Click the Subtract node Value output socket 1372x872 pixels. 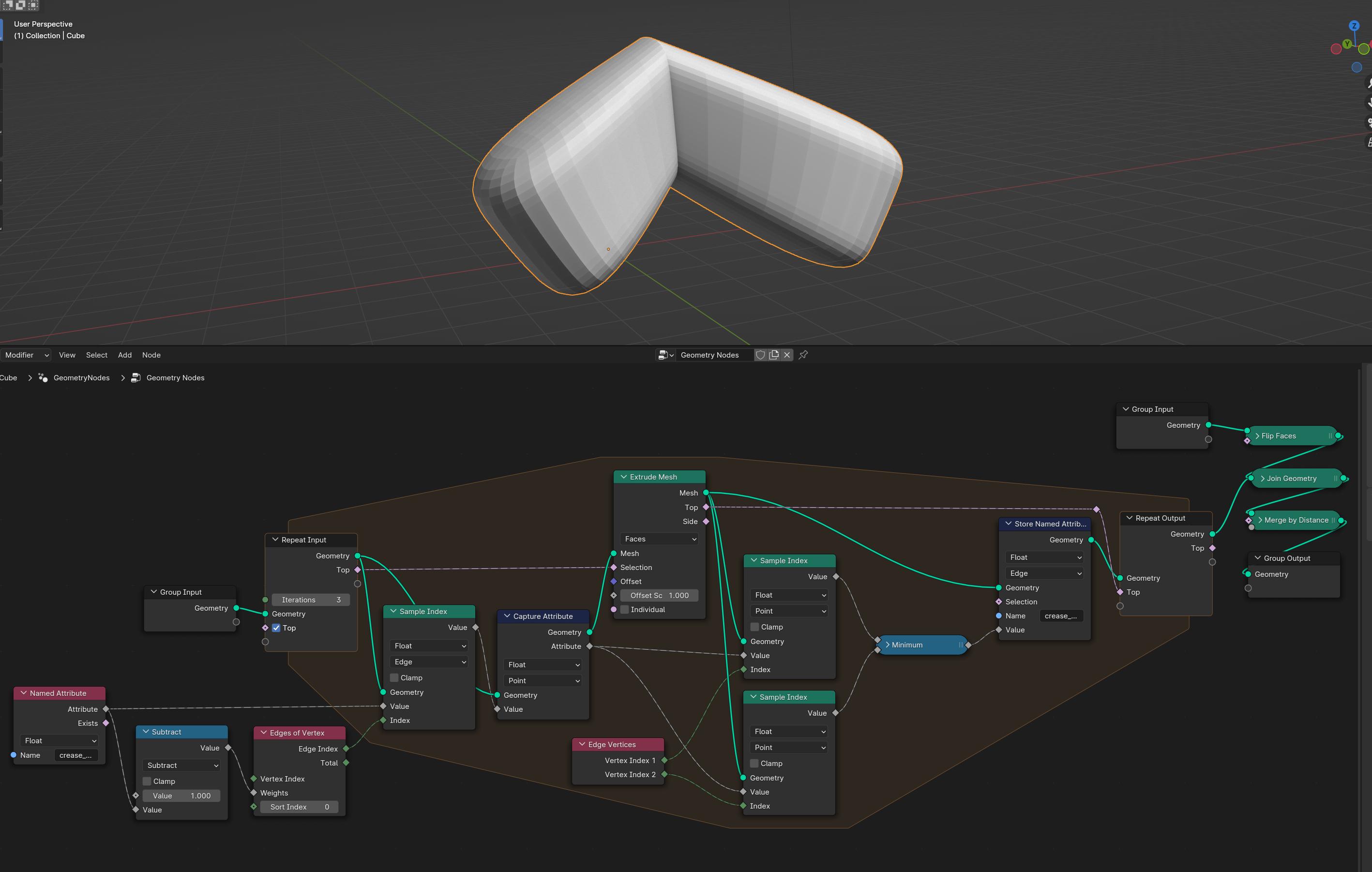click(x=228, y=748)
